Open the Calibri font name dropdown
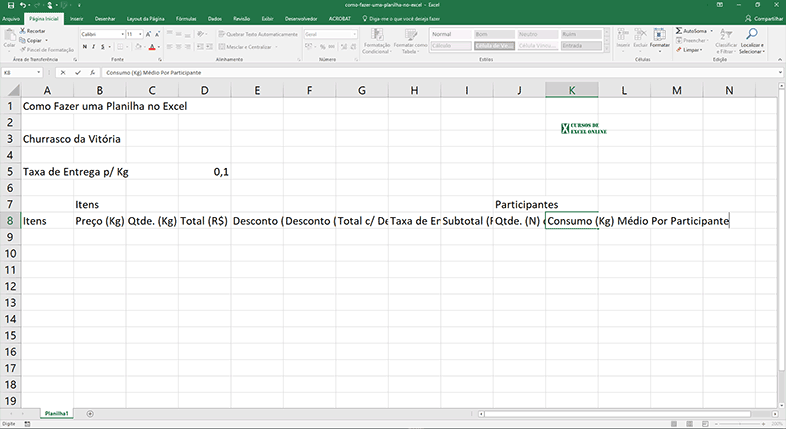This screenshot has height=429, width=786. (122, 34)
